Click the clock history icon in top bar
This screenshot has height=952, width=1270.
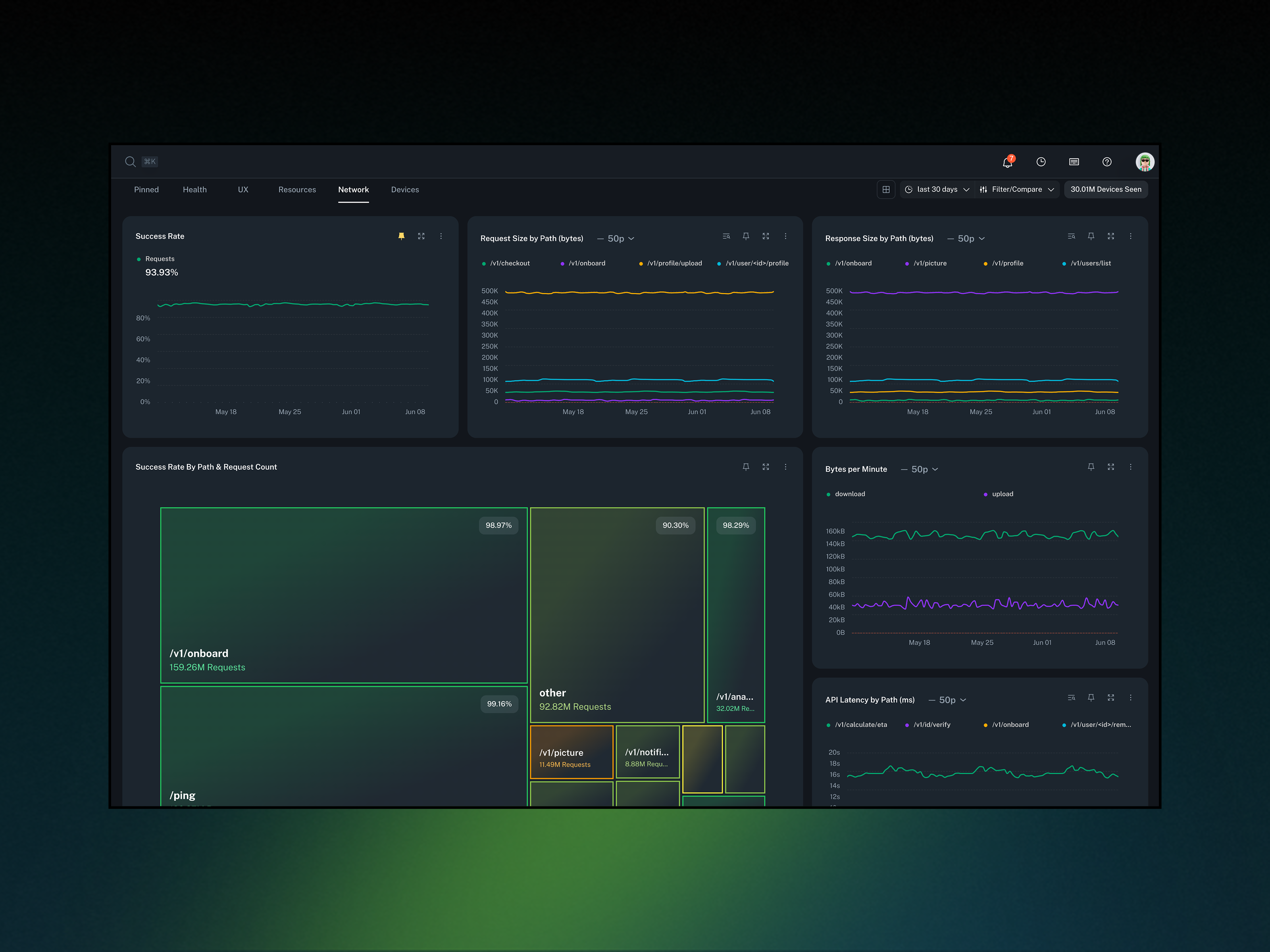coord(1040,162)
